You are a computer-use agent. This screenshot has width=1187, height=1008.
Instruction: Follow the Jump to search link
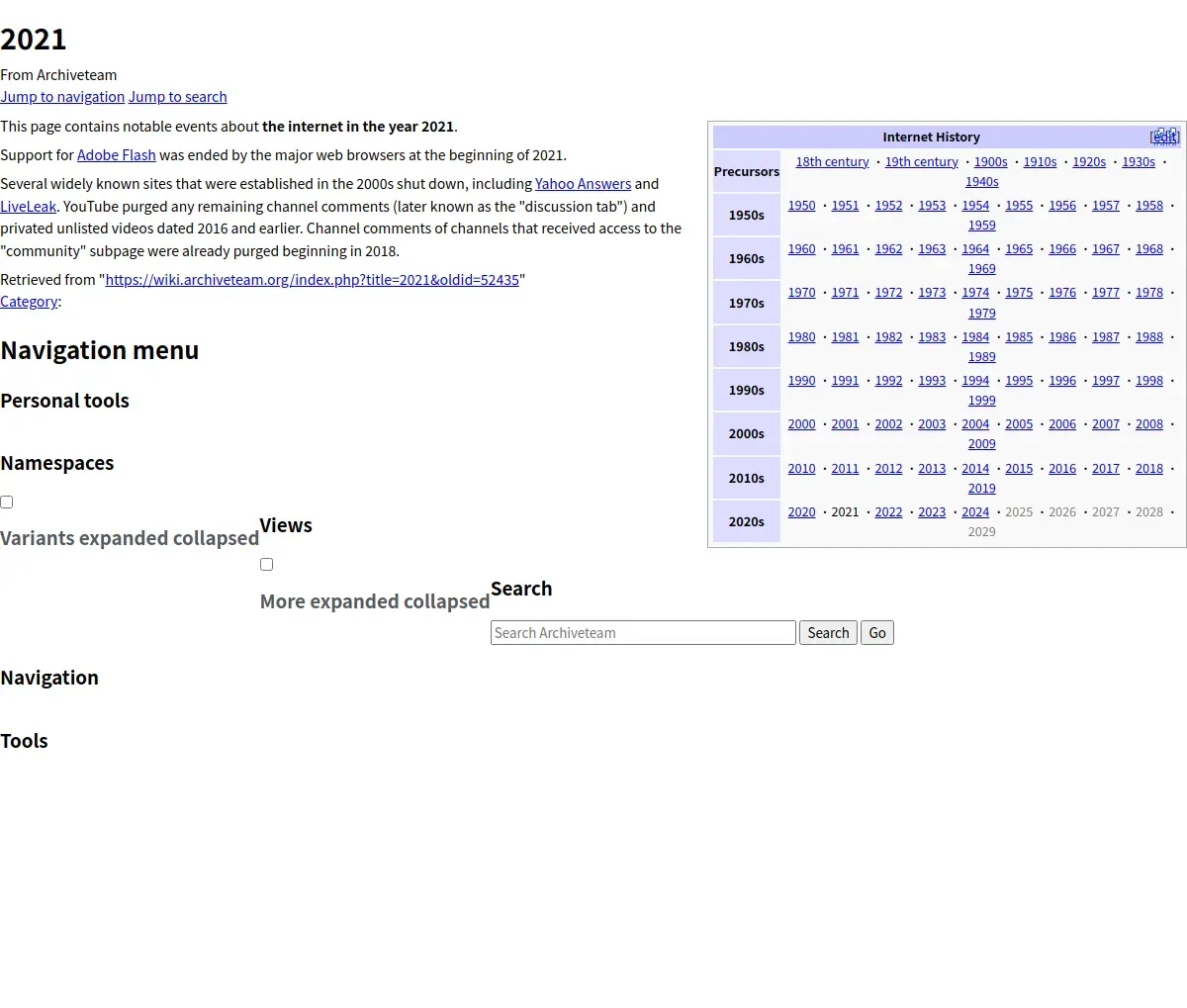coord(178,97)
